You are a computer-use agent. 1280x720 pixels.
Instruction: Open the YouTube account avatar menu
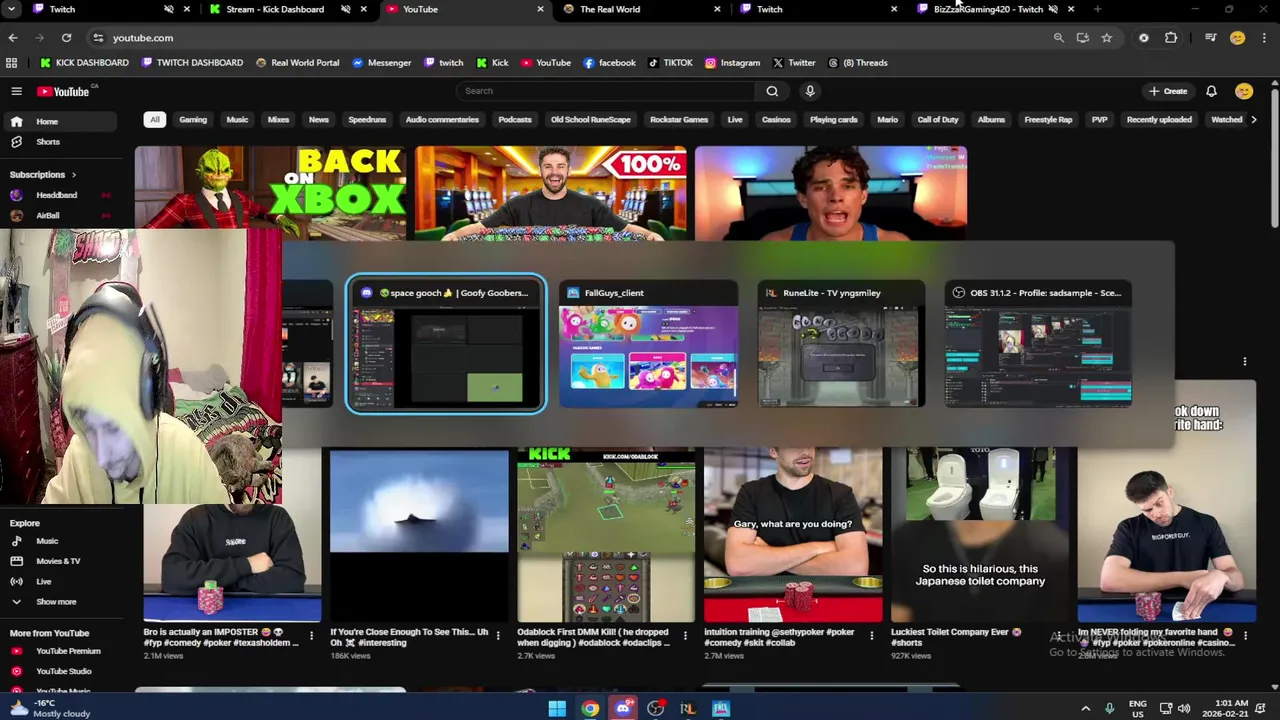click(x=1244, y=91)
